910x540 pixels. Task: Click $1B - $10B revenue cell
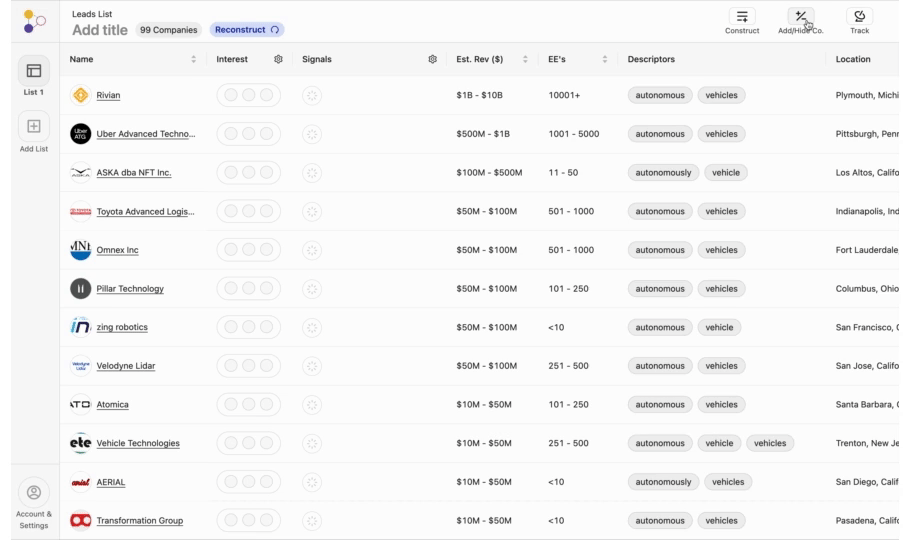(479, 95)
